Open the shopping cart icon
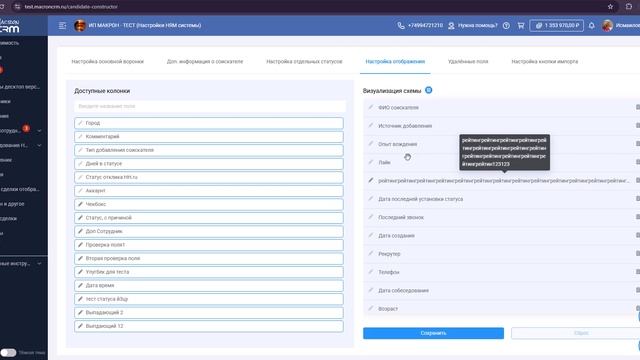 [521, 25]
